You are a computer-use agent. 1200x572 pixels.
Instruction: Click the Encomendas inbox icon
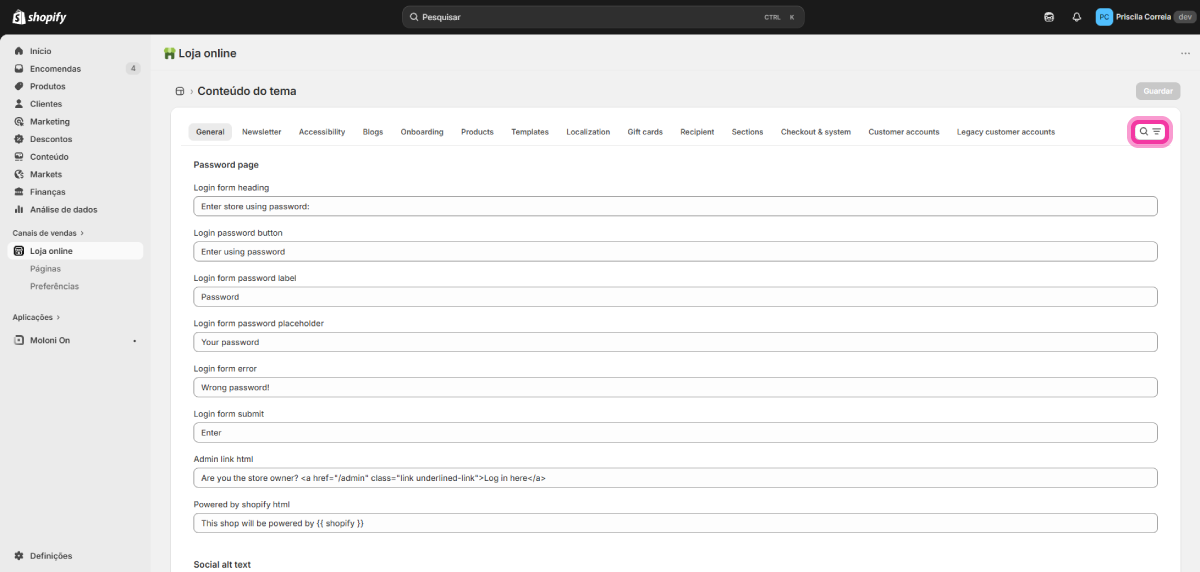tap(19, 69)
